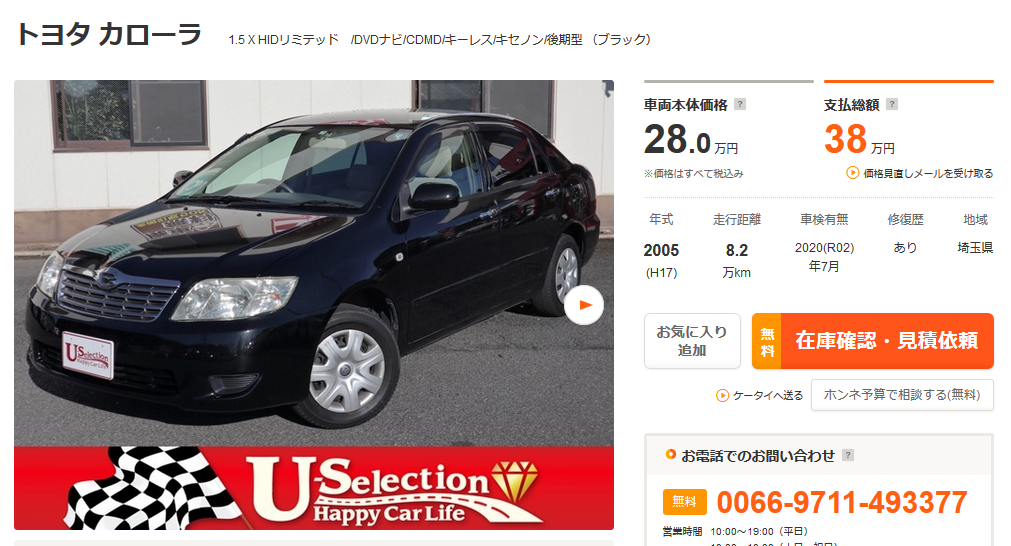Click the 無料 label beside the phone number
This screenshot has width=1011, height=546.
click(684, 502)
